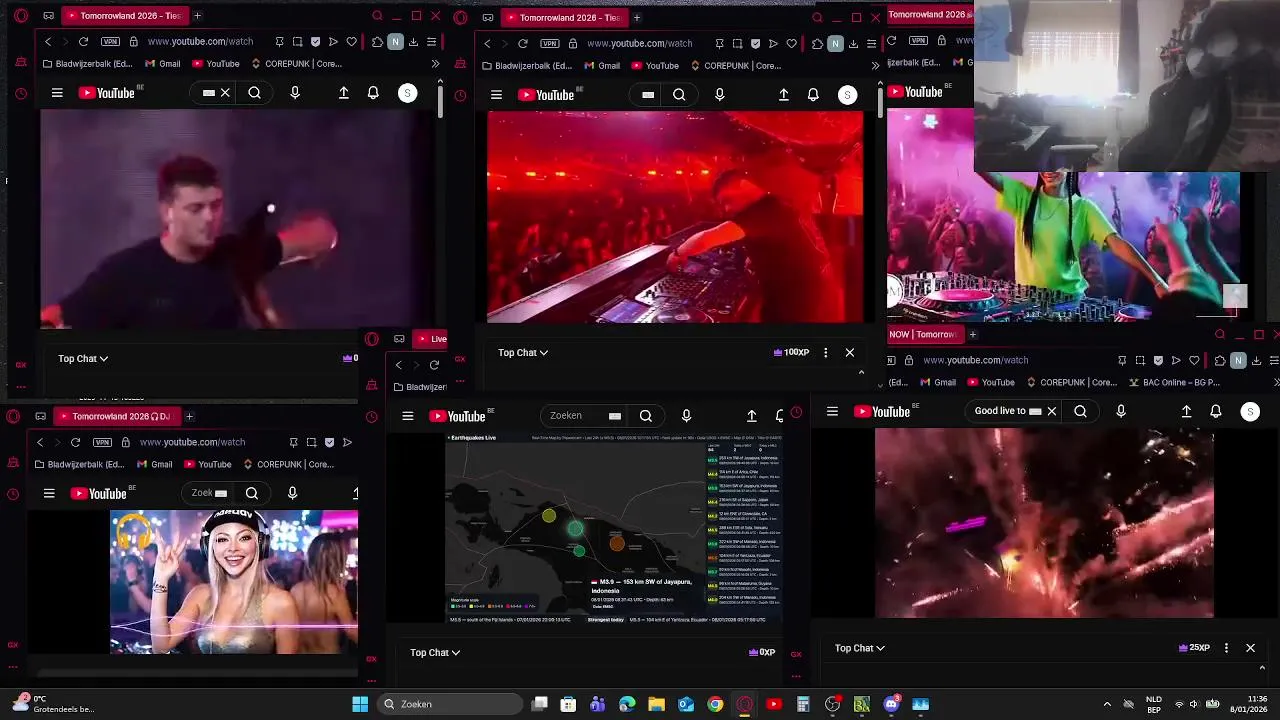
Task: Click the 25XP chat button
Action: pyautogui.click(x=1194, y=648)
